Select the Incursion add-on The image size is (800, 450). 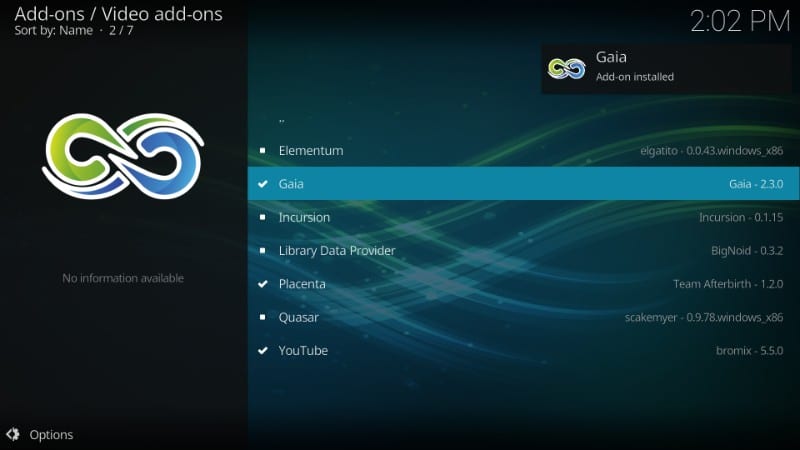click(523, 217)
